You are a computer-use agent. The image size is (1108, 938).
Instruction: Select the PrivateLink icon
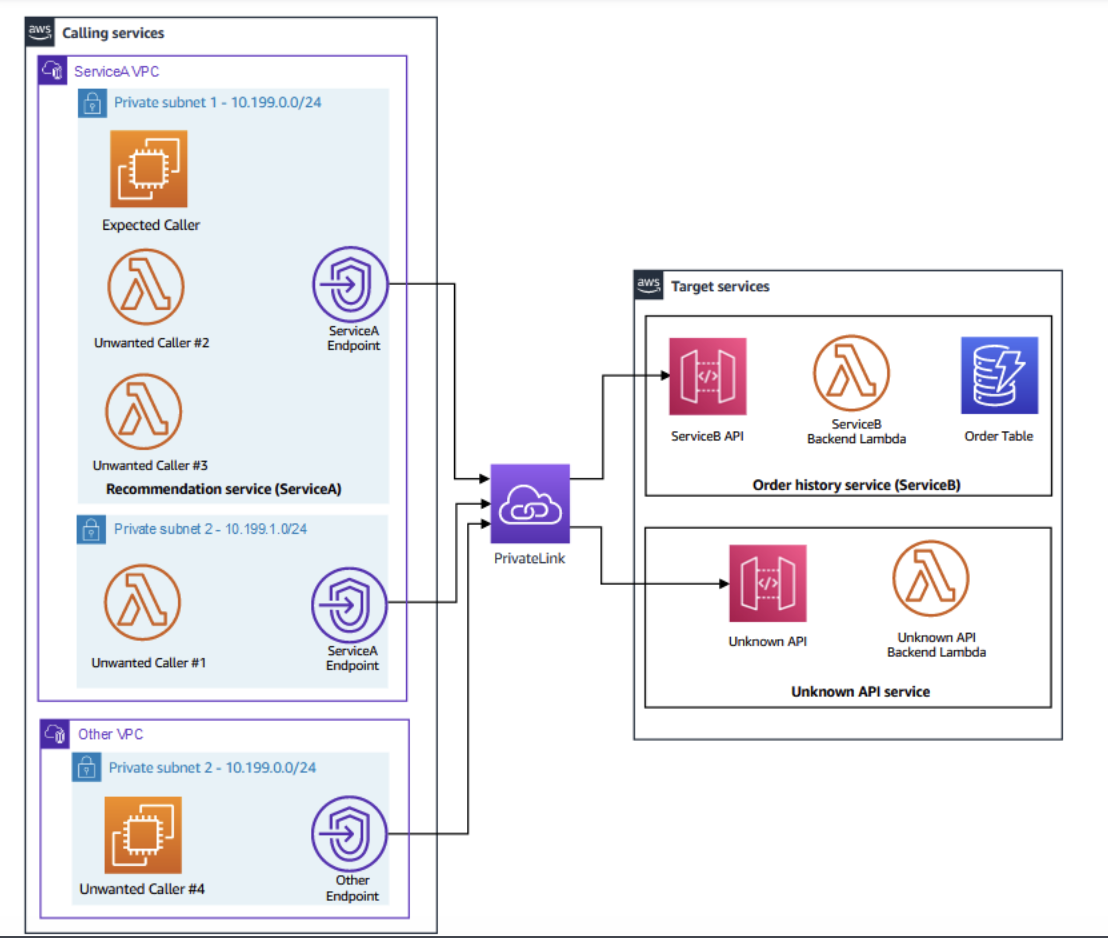tap(530, 504)
